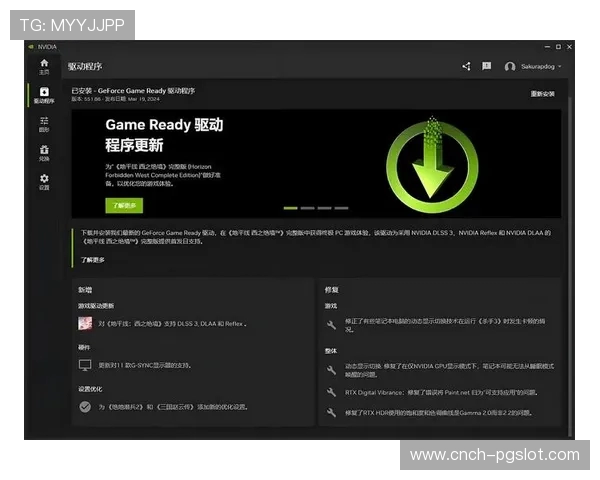Click the wrench icon next to RTX Digital Vibrance
The image size is (600, 480).
pos(331,393)
